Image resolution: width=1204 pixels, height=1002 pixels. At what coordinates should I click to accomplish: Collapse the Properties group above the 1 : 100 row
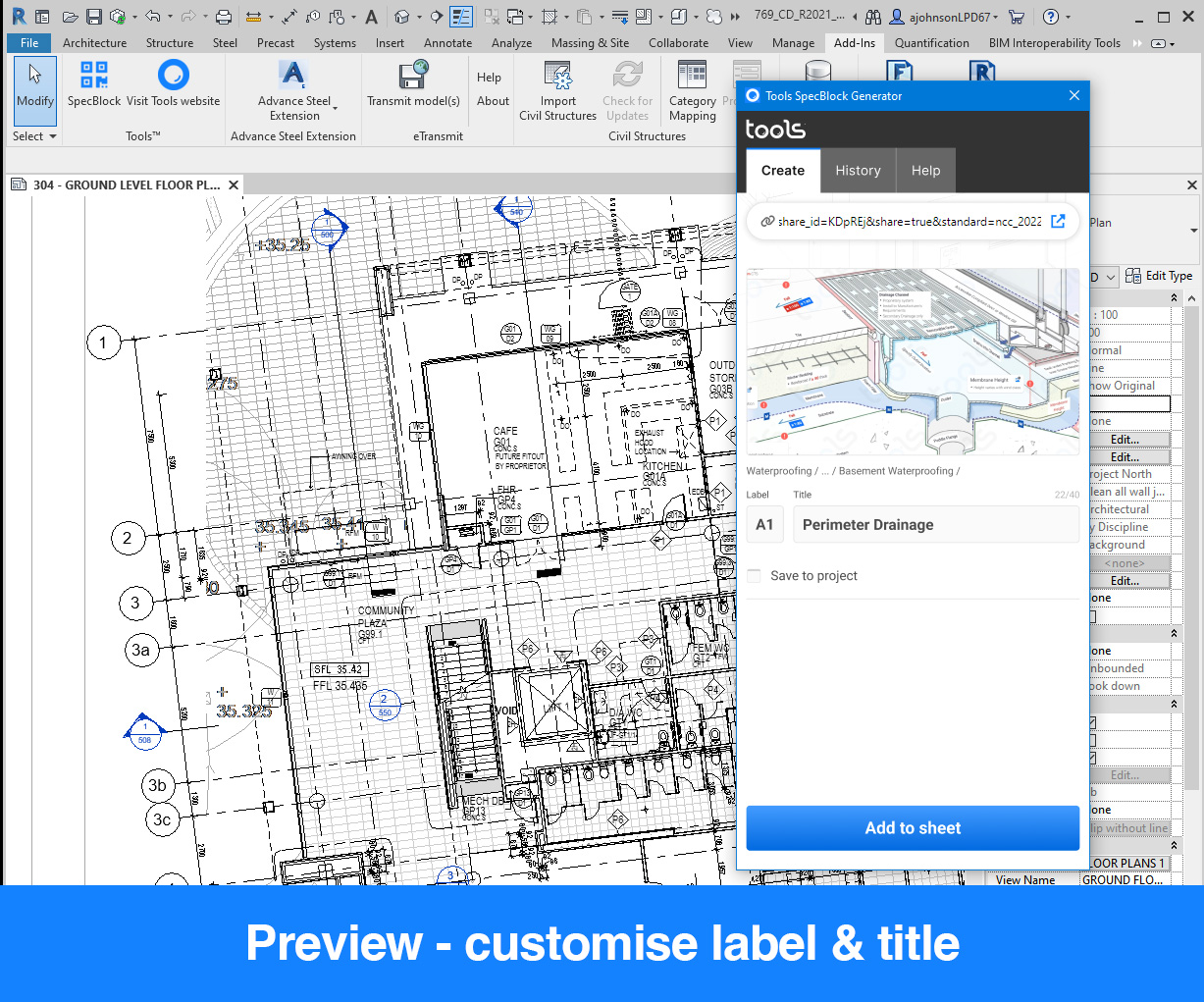[x=1174, y=297]
